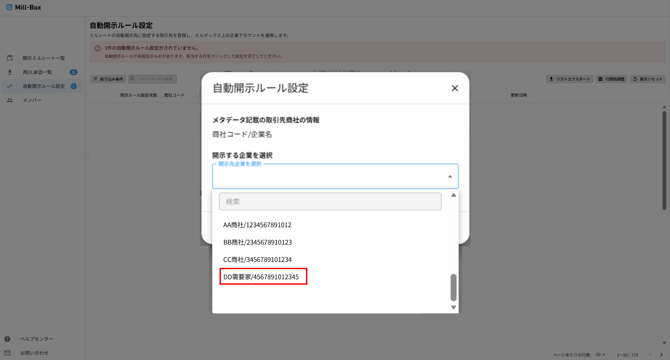Choose DD需要家/4567891012345 option
This screenshot has width=670, height=360.
[x=263, y=277]
